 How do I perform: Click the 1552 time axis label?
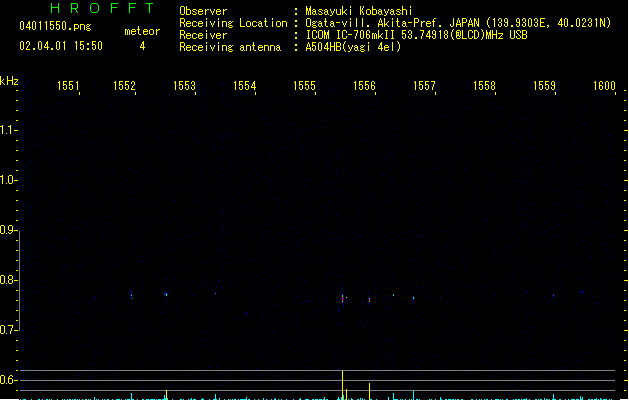(x=124, y=86)
